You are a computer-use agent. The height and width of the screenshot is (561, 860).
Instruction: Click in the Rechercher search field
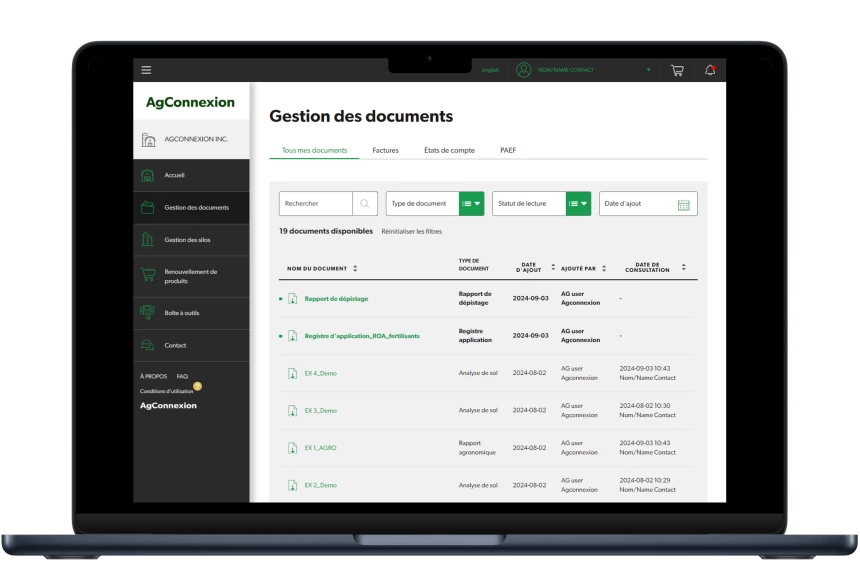click(316, 204)
